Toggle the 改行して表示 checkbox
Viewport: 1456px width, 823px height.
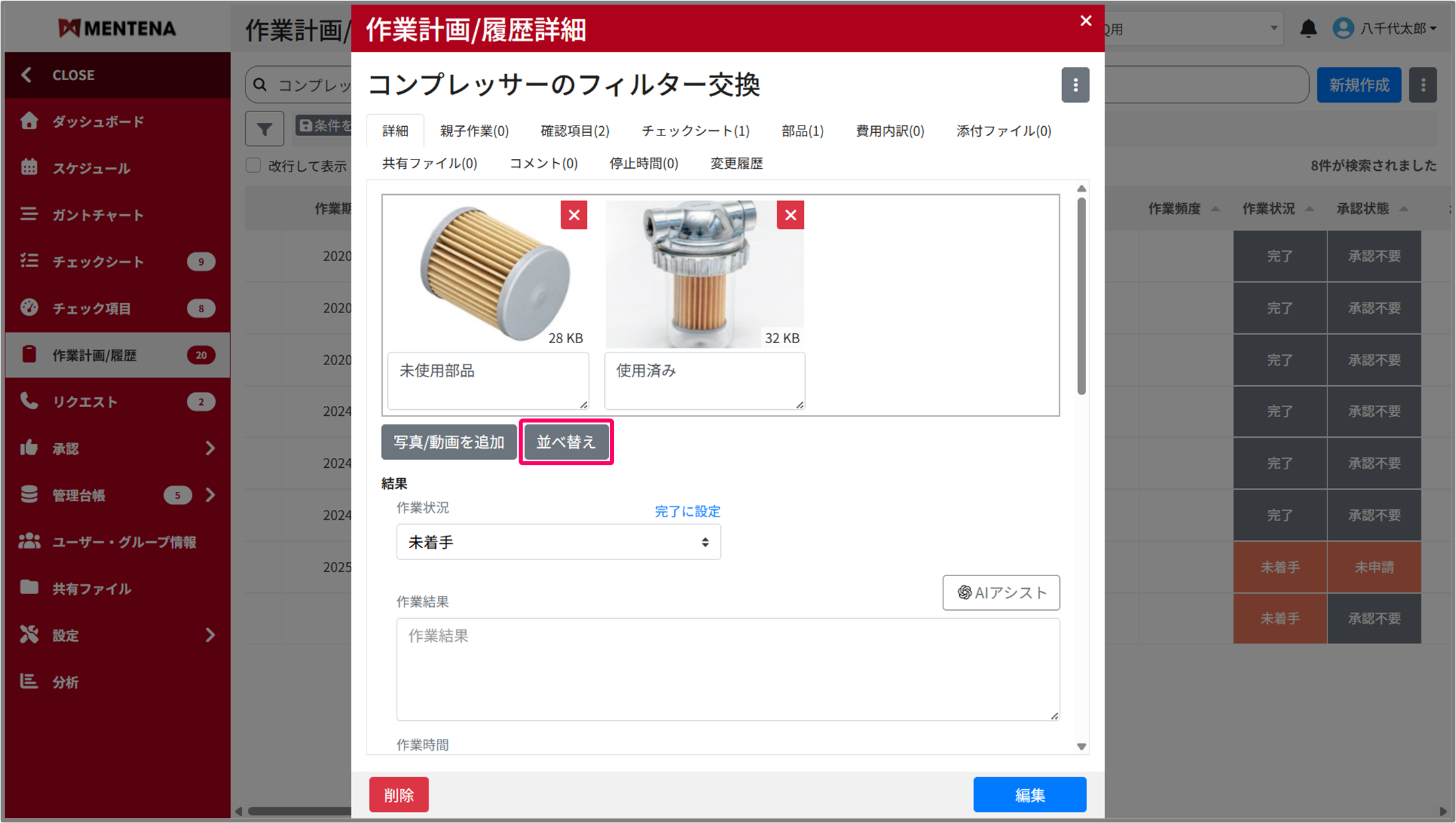point(254,166)
